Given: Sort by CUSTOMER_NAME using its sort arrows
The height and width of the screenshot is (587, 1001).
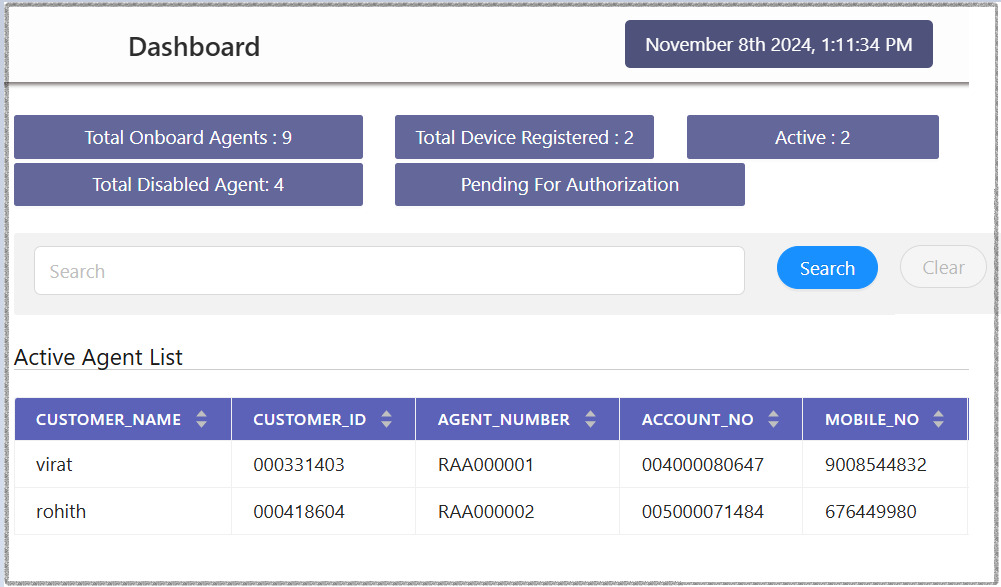Looking at the screenshot, I should (202, 420).
